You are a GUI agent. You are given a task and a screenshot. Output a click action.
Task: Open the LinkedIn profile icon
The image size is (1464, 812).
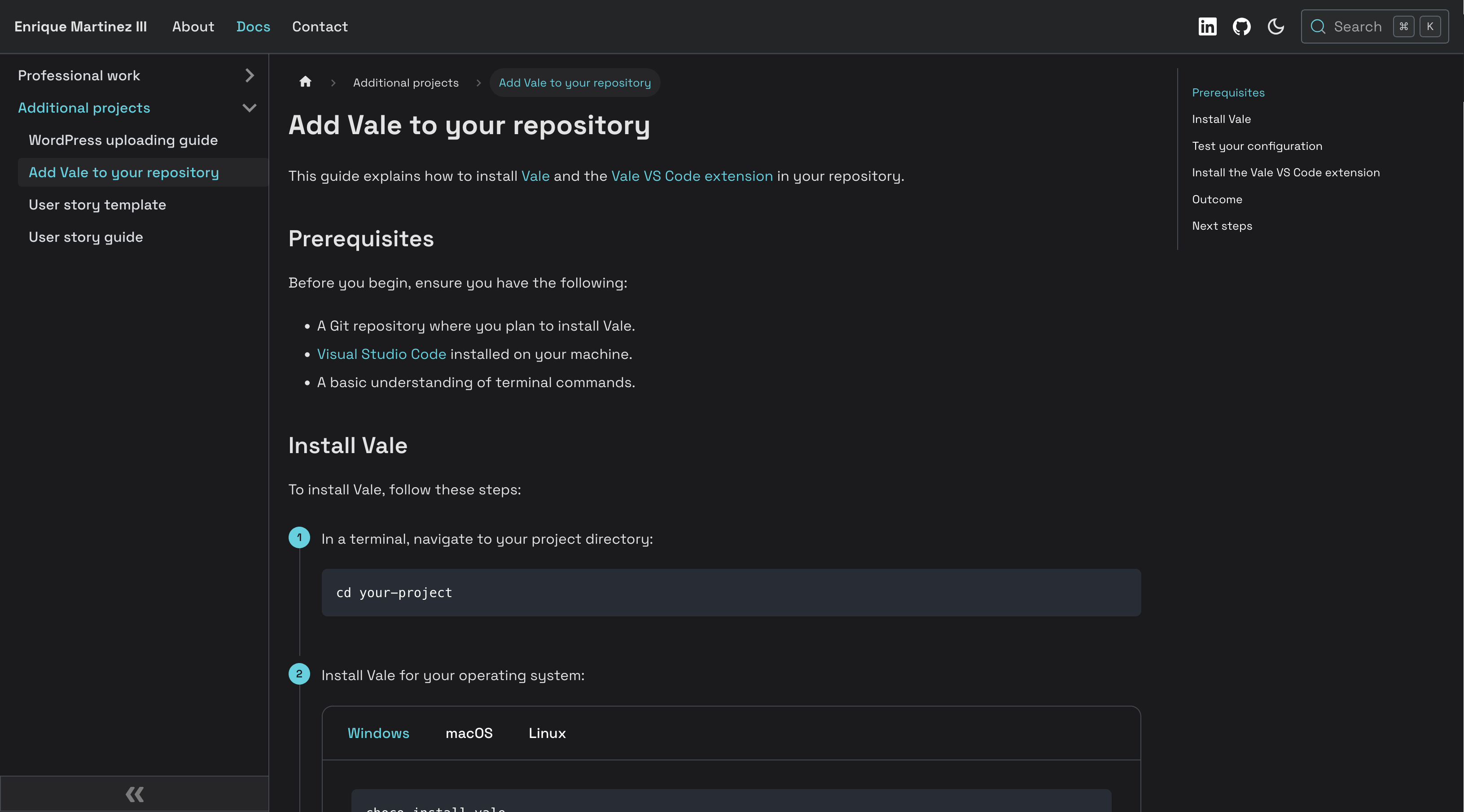[1207, 27]
